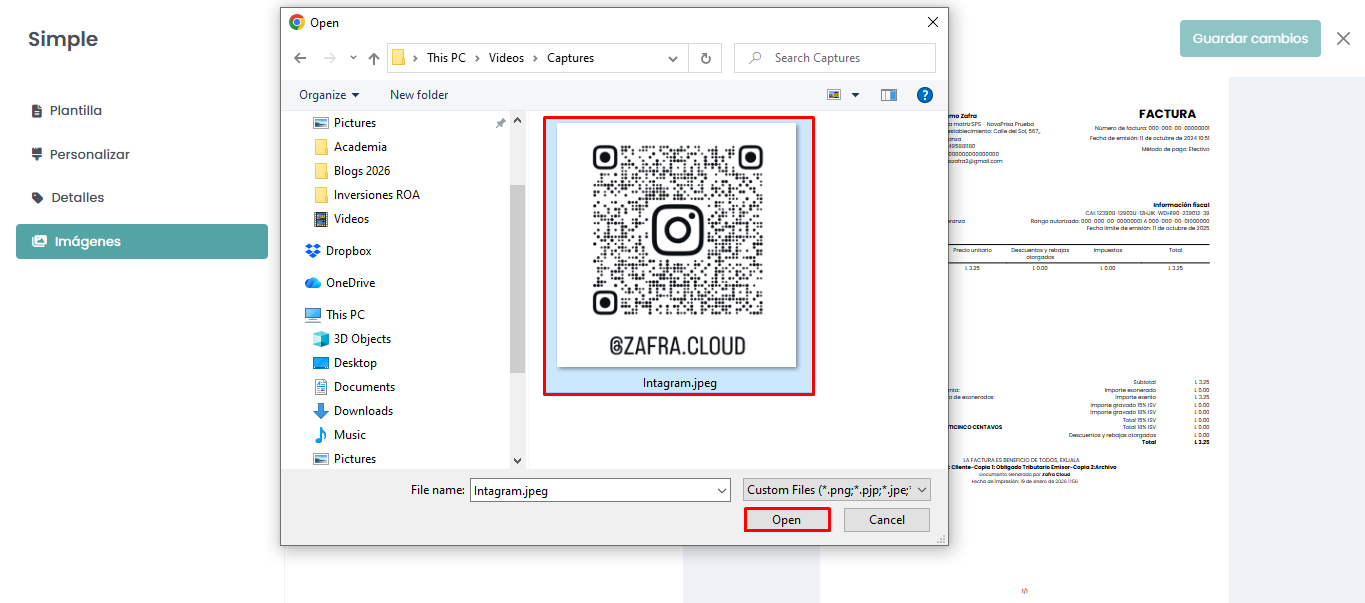Select OneDrive in navigation pane
This screenshot has height=603, width=1365.
(350, 283)
